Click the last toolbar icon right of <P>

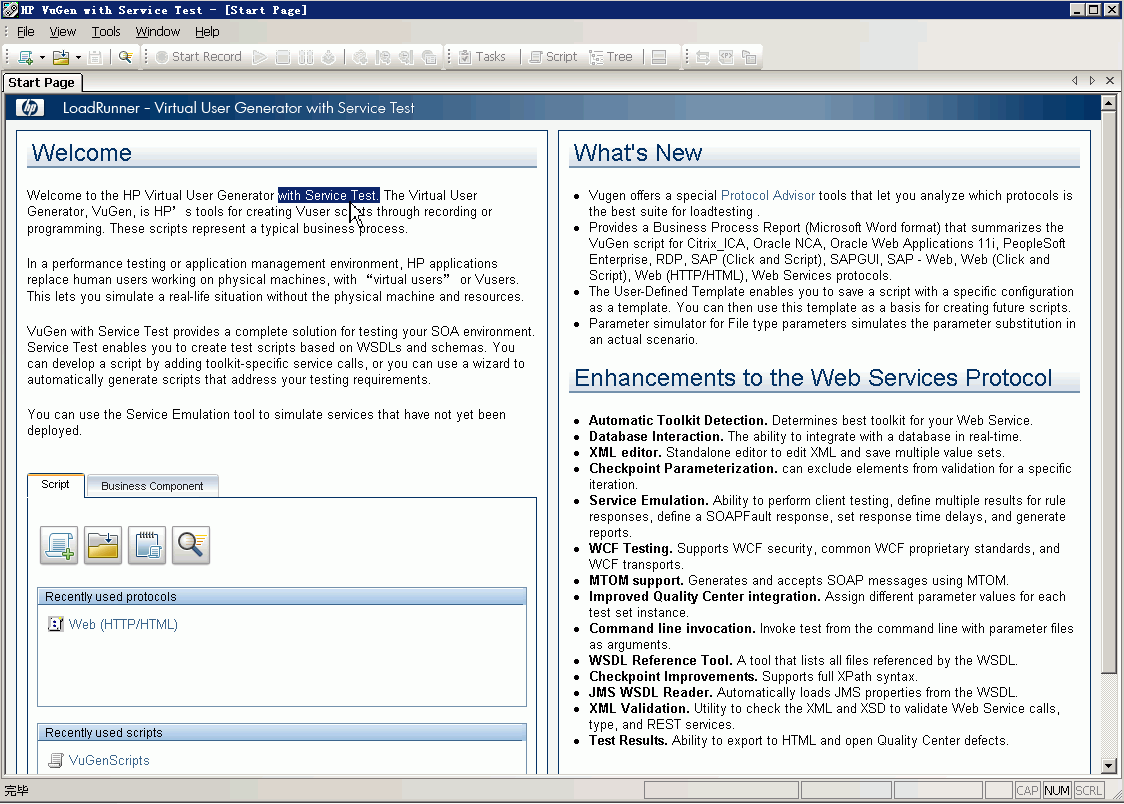click(x=749, y=57)
